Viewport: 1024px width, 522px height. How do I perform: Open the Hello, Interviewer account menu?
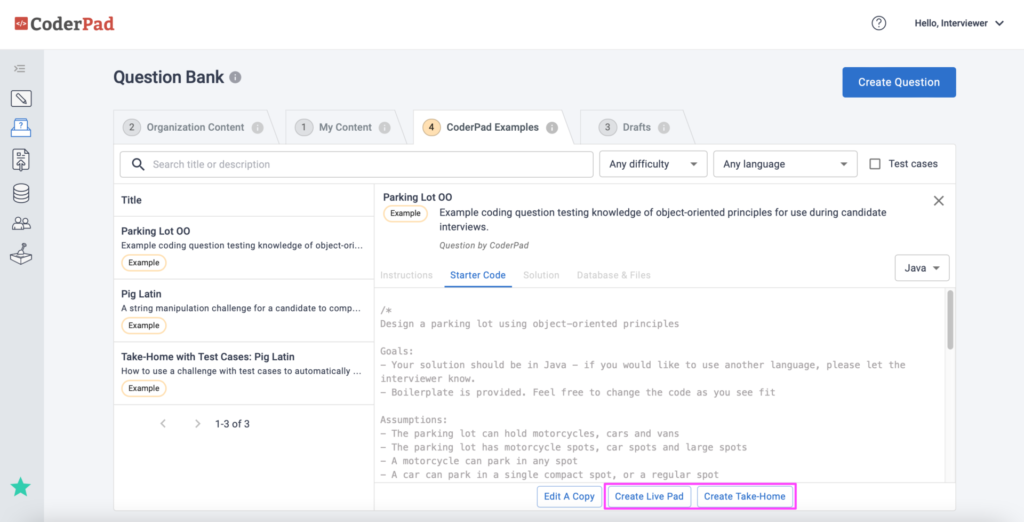tap(959, 23)
